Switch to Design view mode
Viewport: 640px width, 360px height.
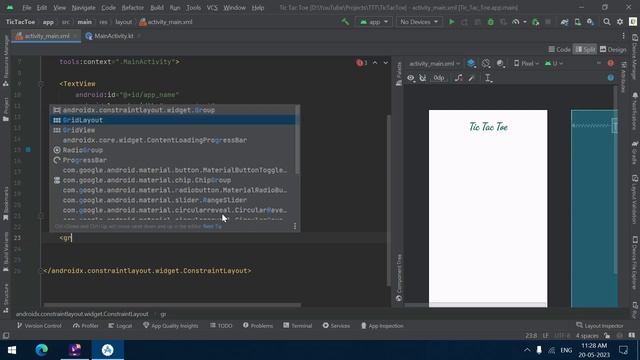coord(613,49)
